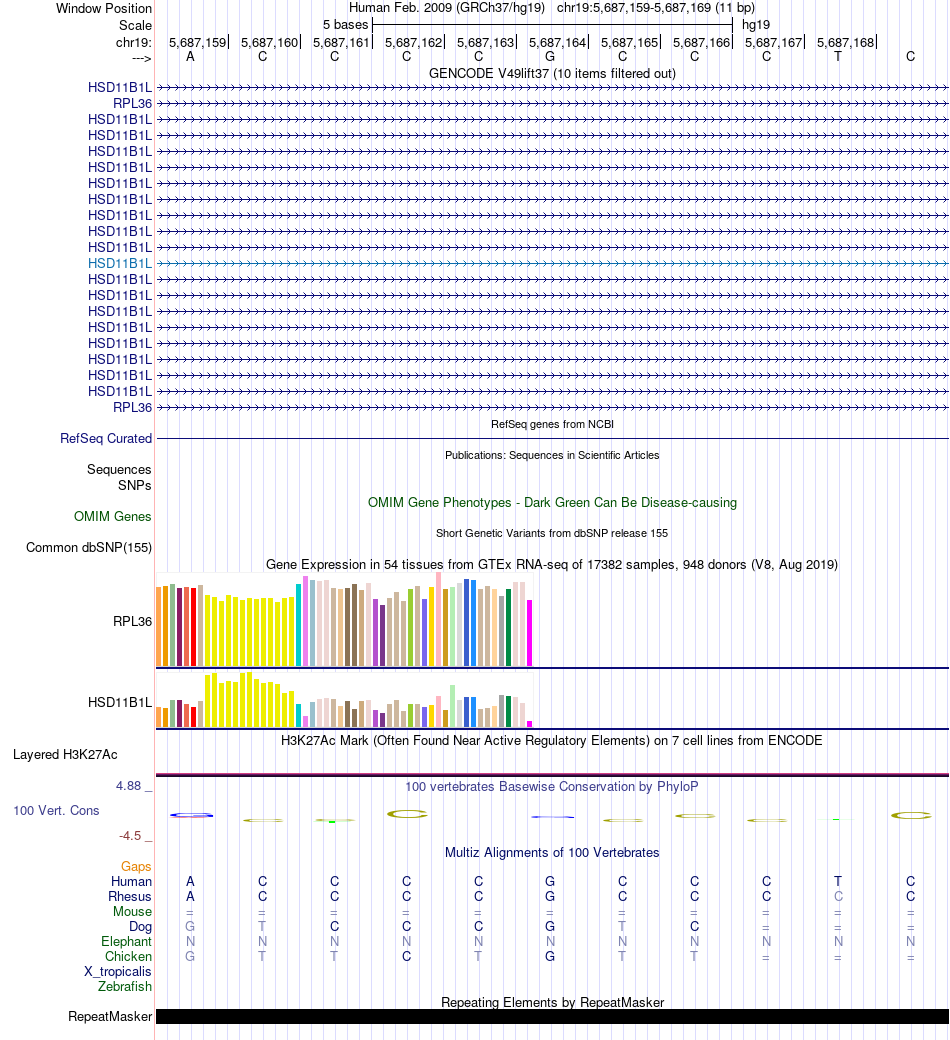
Task: Click the Window Position label
Action: tap(103, 9)
